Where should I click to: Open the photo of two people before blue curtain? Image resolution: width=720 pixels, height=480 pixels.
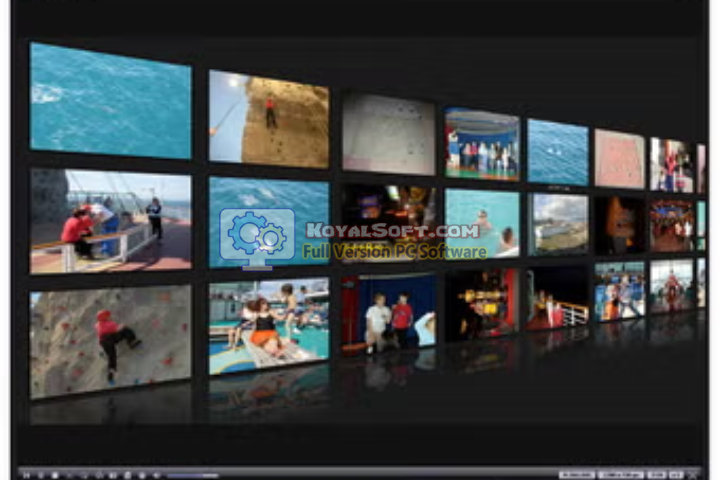[x=389, y=313]
